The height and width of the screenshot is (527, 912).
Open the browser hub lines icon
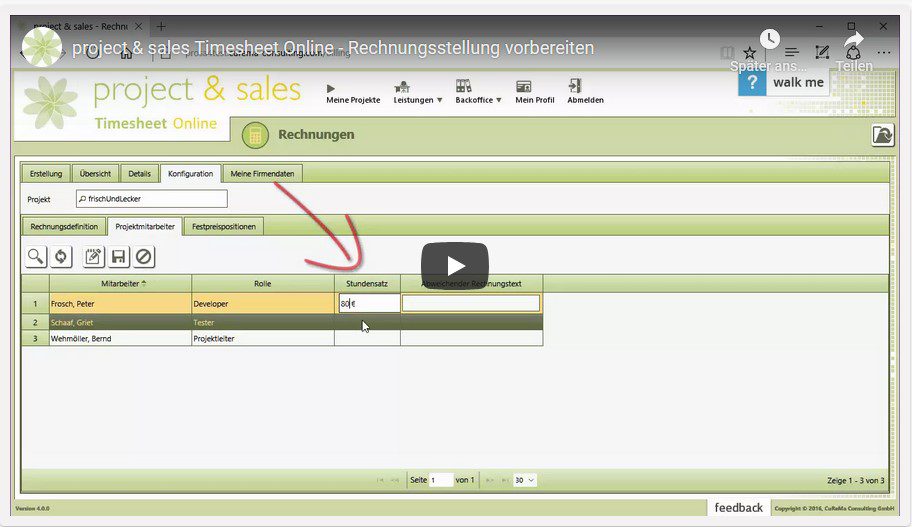[792, 52]
